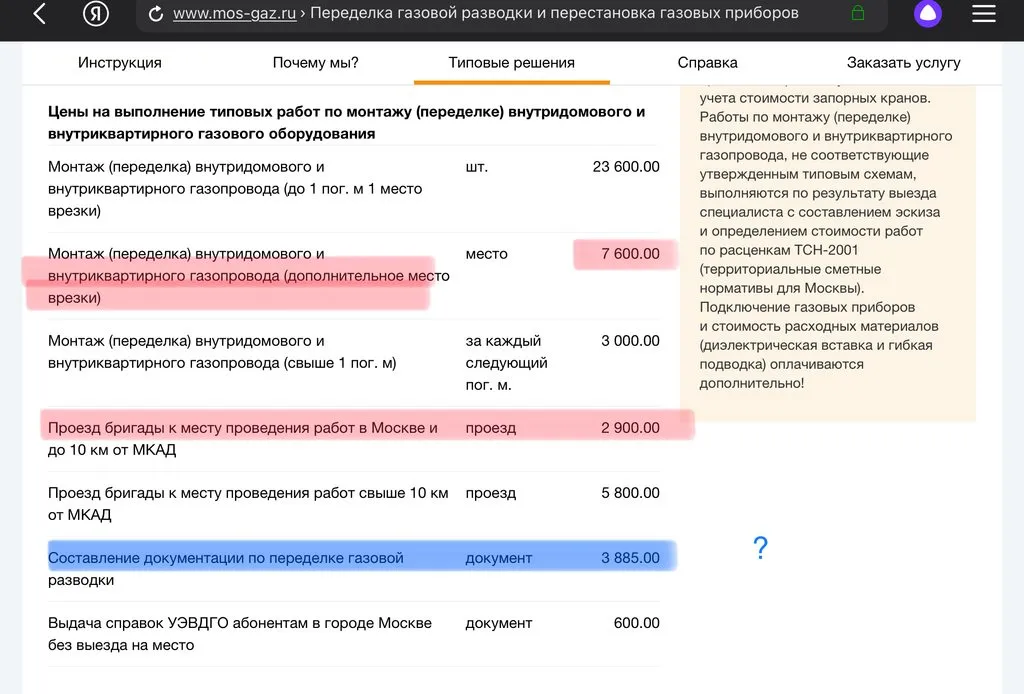The image size is (1024, 694).
Task: Click the unit cell 'место'
Action: point(487,253)
